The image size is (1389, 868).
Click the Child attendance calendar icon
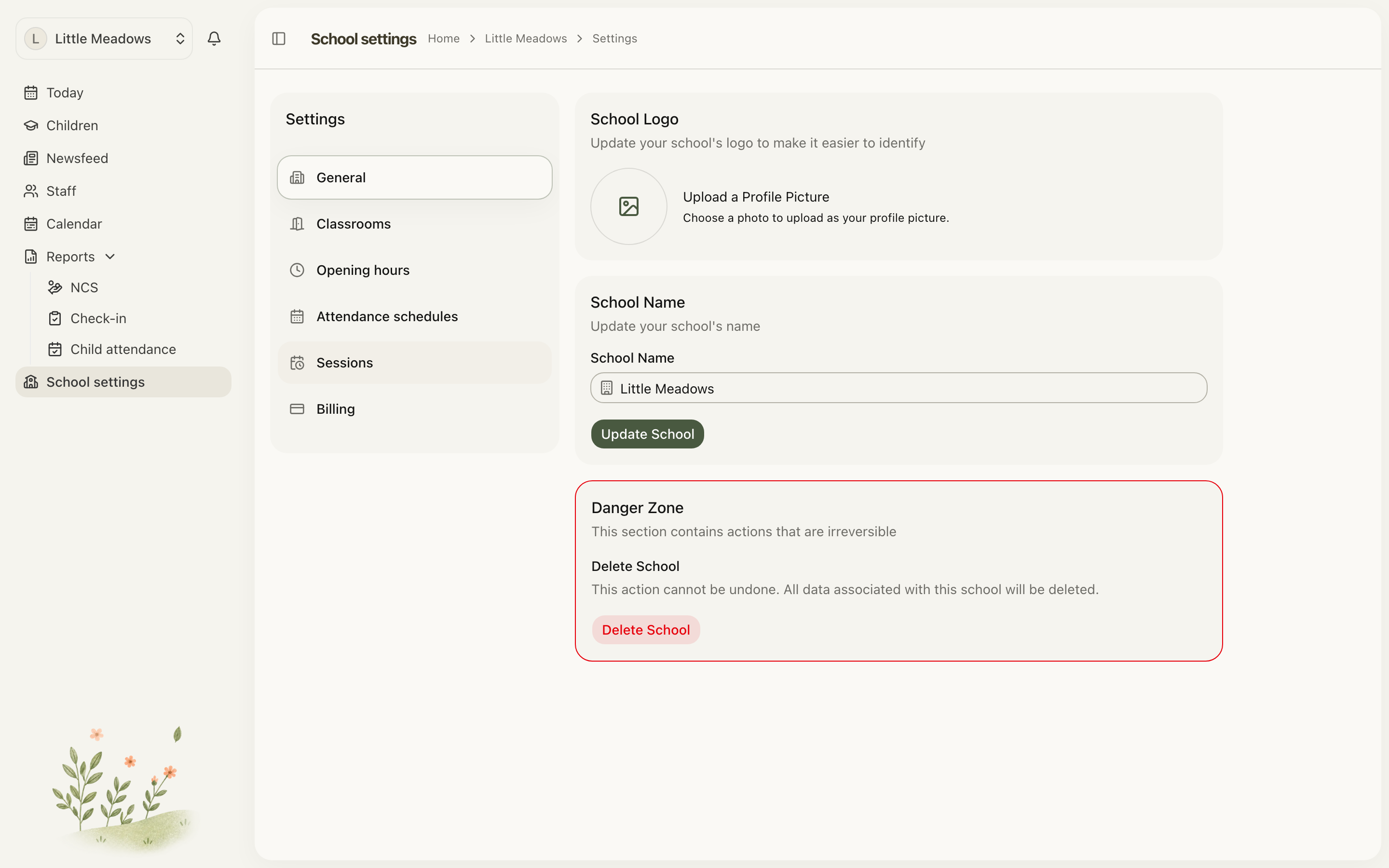(55, 350)
